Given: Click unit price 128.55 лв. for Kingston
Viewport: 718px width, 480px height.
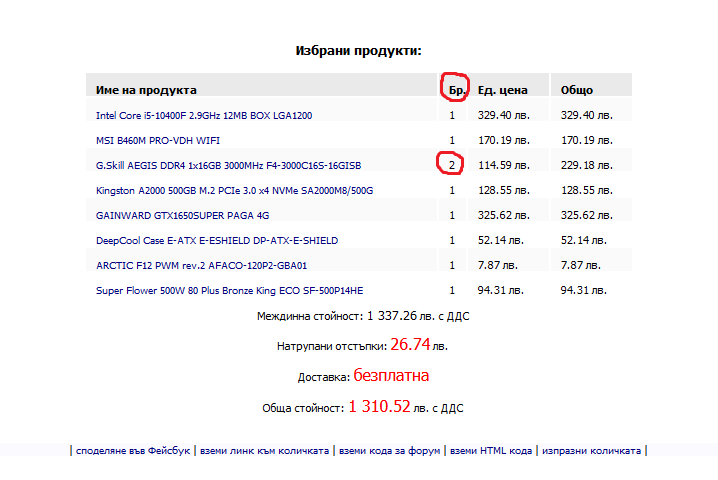Looking at the screenshot, I should (x=504, y=190).
